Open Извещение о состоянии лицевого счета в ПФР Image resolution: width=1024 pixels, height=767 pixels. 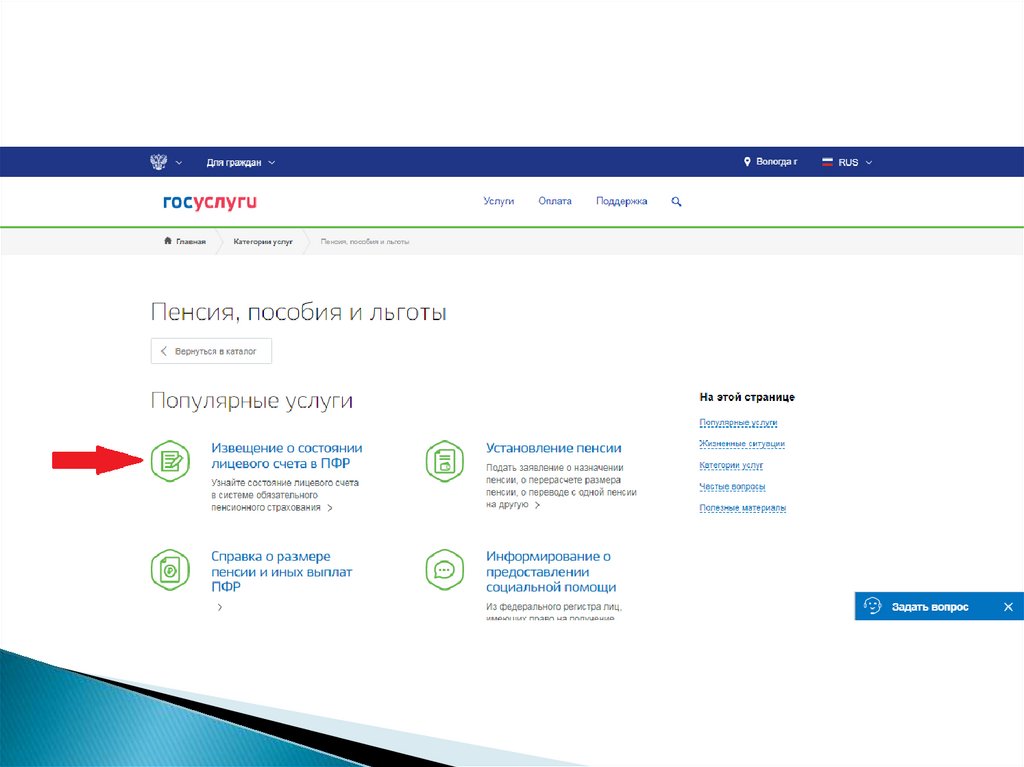286,455
